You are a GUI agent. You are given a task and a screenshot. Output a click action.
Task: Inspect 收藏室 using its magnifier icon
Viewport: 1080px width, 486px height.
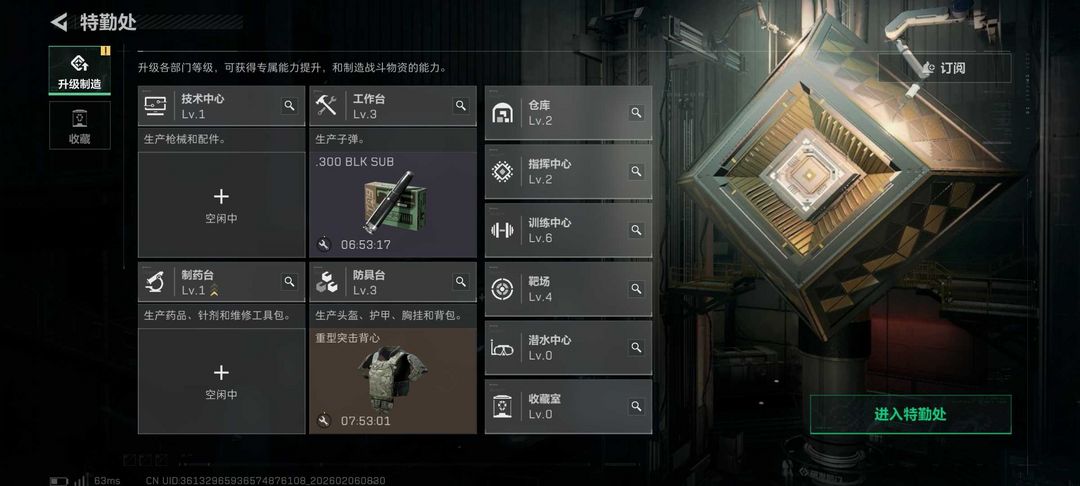(636, 406)
